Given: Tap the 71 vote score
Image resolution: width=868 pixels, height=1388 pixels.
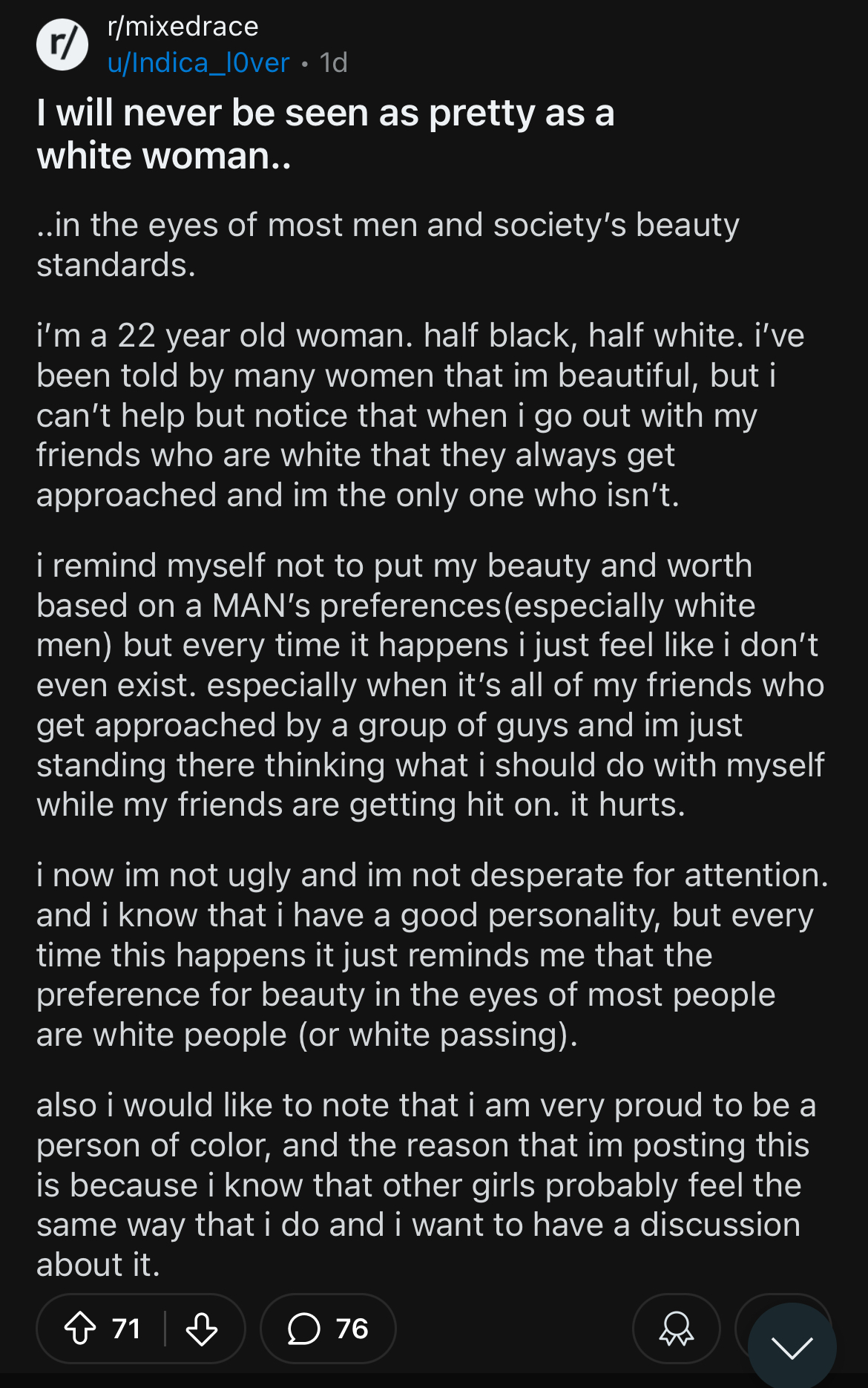Looking at the screenshot, I should (x=126, y=1329).
